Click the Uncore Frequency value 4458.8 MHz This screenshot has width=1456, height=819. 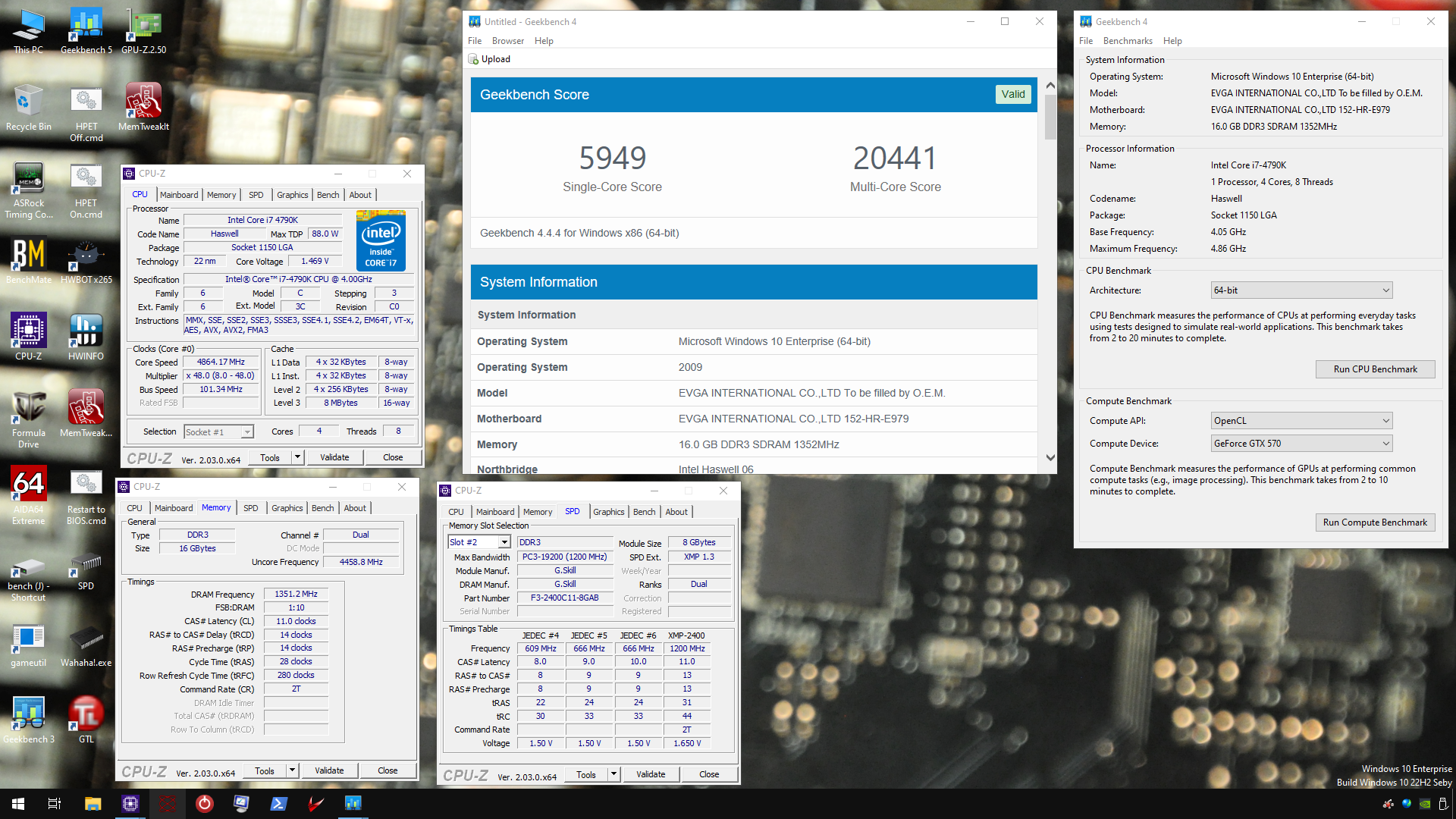coord(361,562)
